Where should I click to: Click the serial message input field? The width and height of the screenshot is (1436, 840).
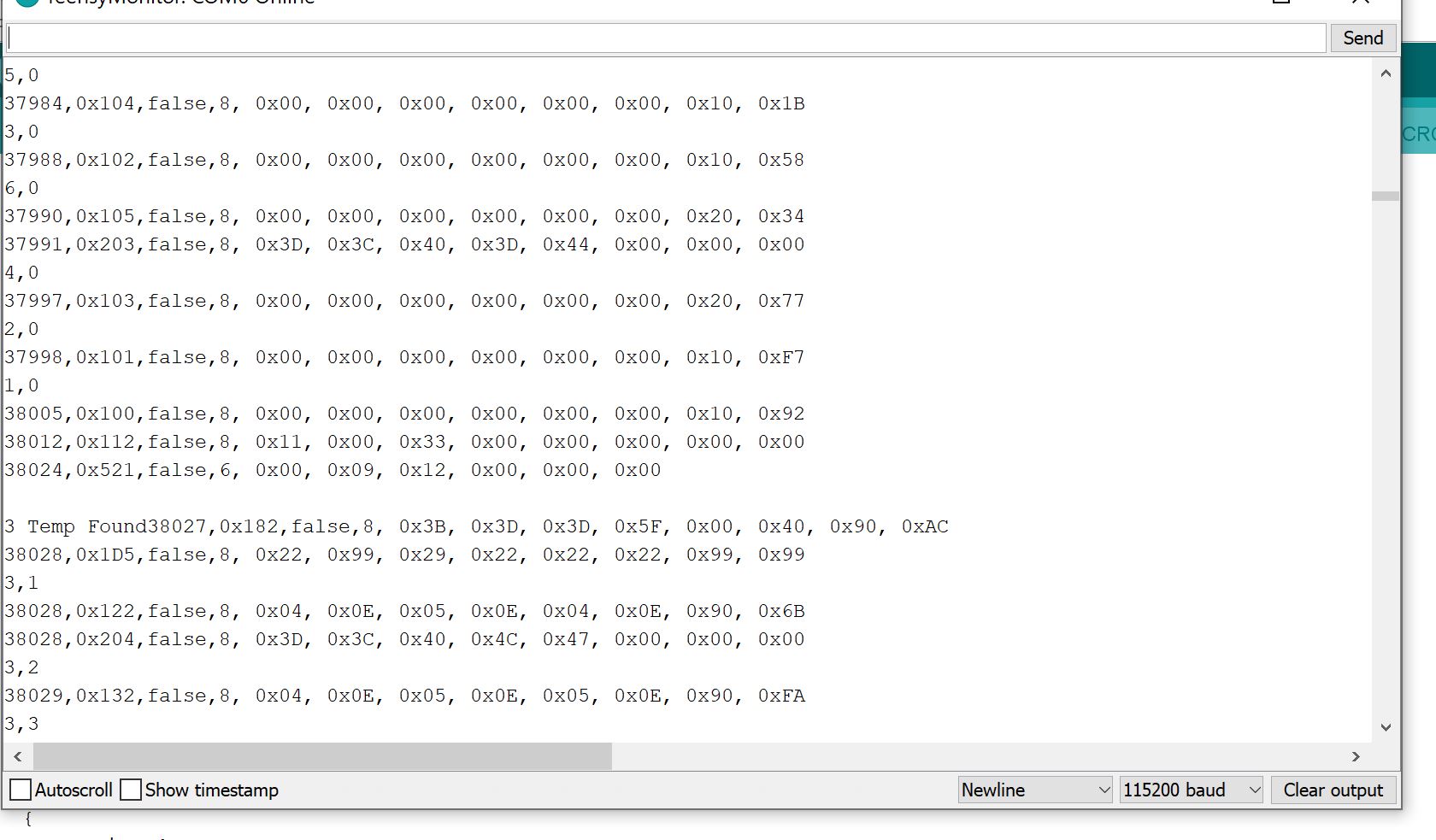[665, 38]
